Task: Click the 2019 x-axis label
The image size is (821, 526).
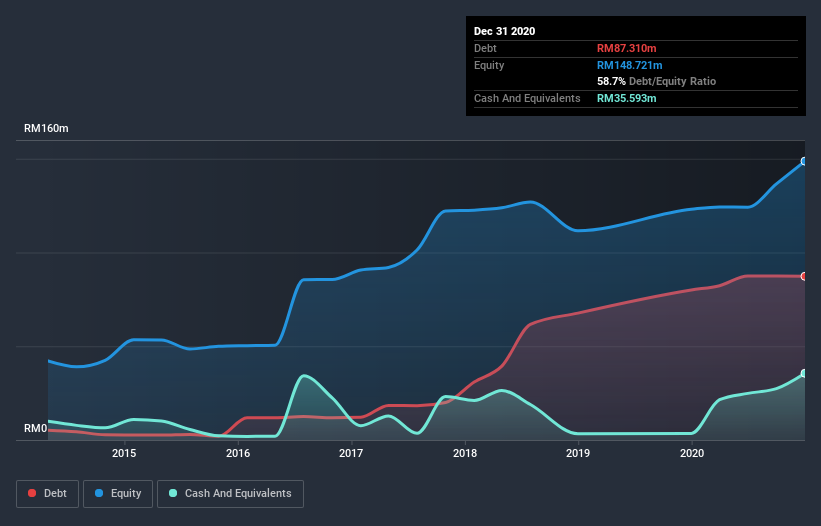Action: (x=578, y=453)
